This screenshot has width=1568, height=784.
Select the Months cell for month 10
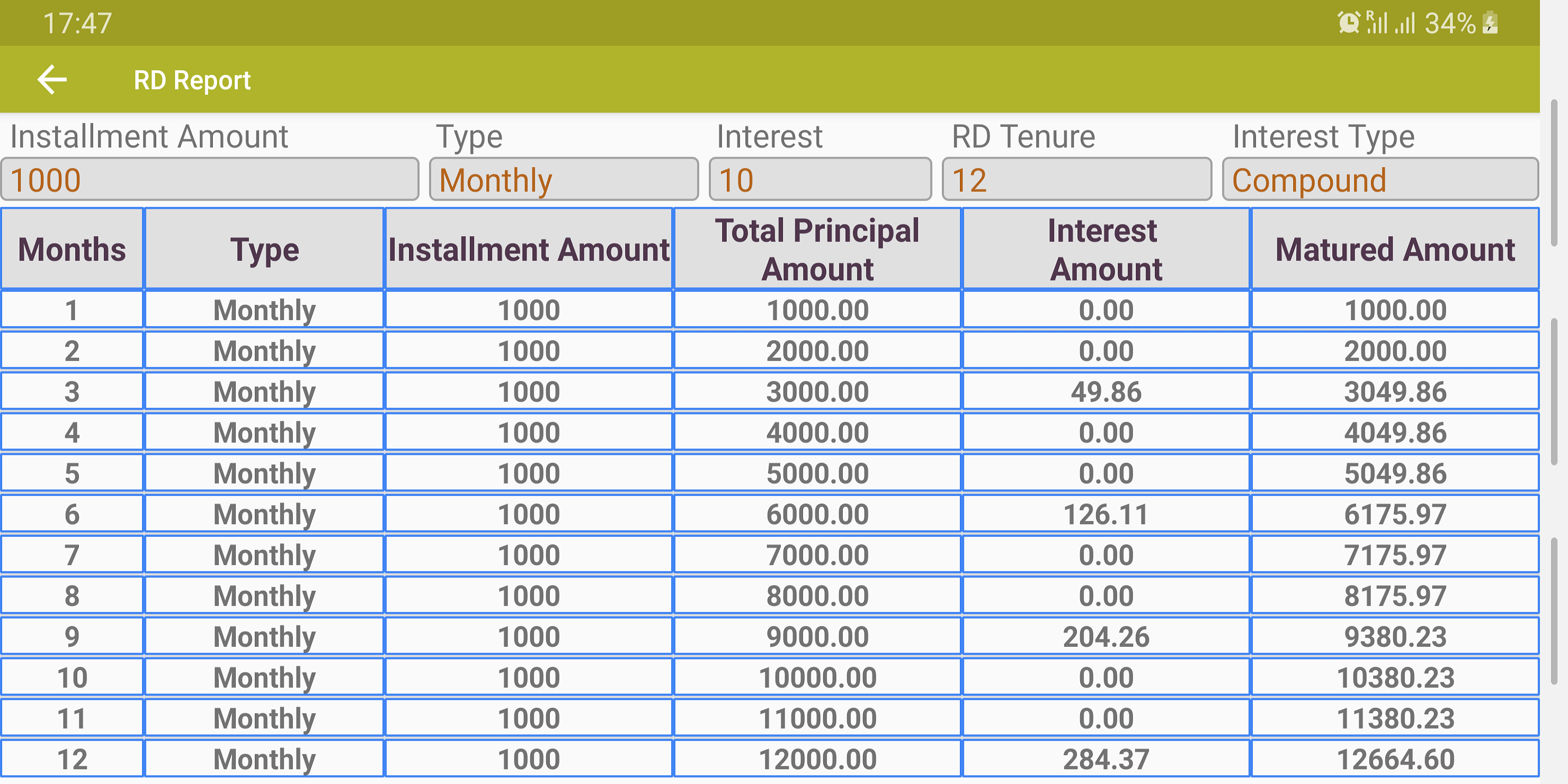pyautogui.click(x=72, y=677)
